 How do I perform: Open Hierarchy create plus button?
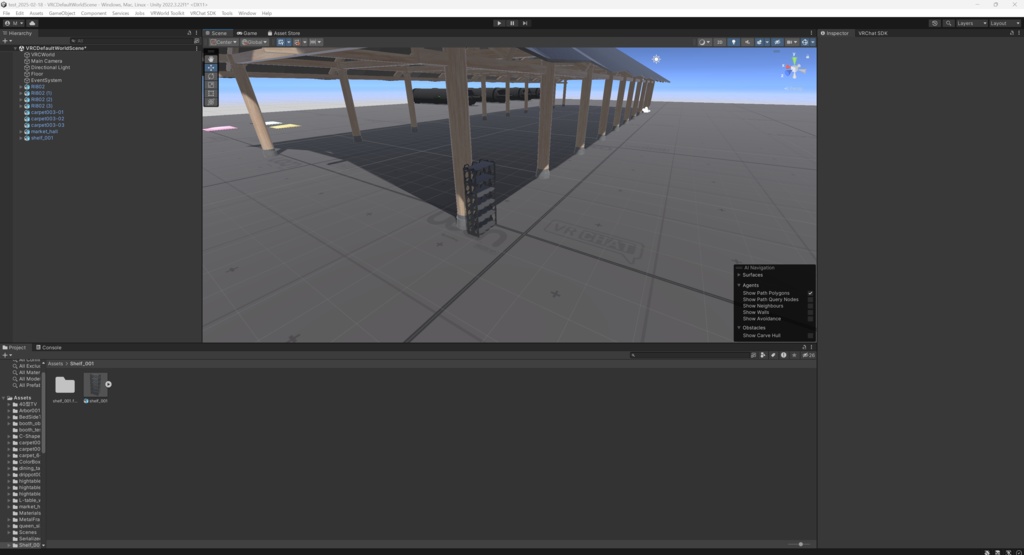pos(7,40)
